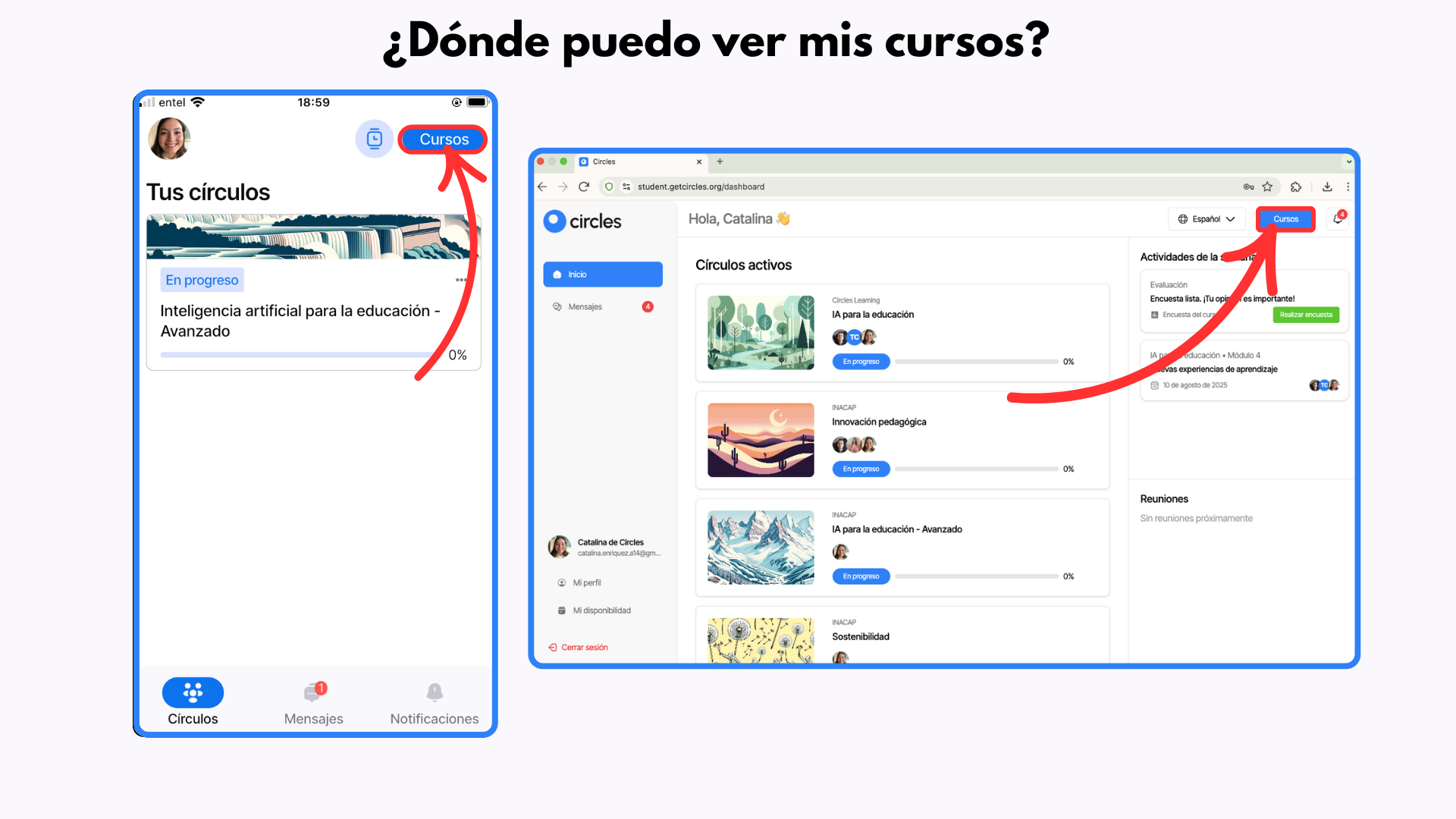Viewport: 1456px width, 819px height.
Task: Click the green Realizar encuesta button
Action: [1306, 315]
